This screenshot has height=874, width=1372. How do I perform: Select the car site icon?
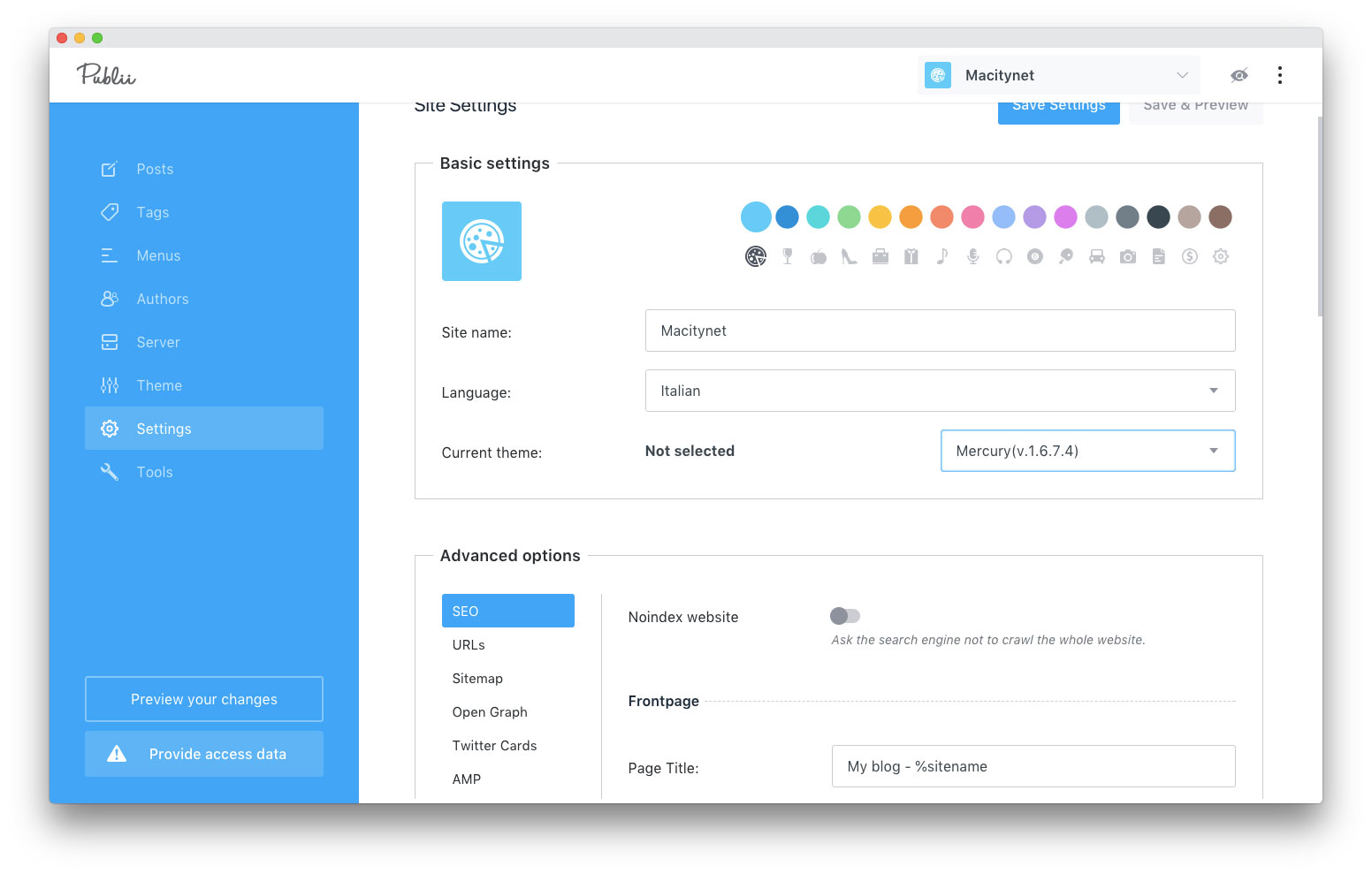point(1097,256)
